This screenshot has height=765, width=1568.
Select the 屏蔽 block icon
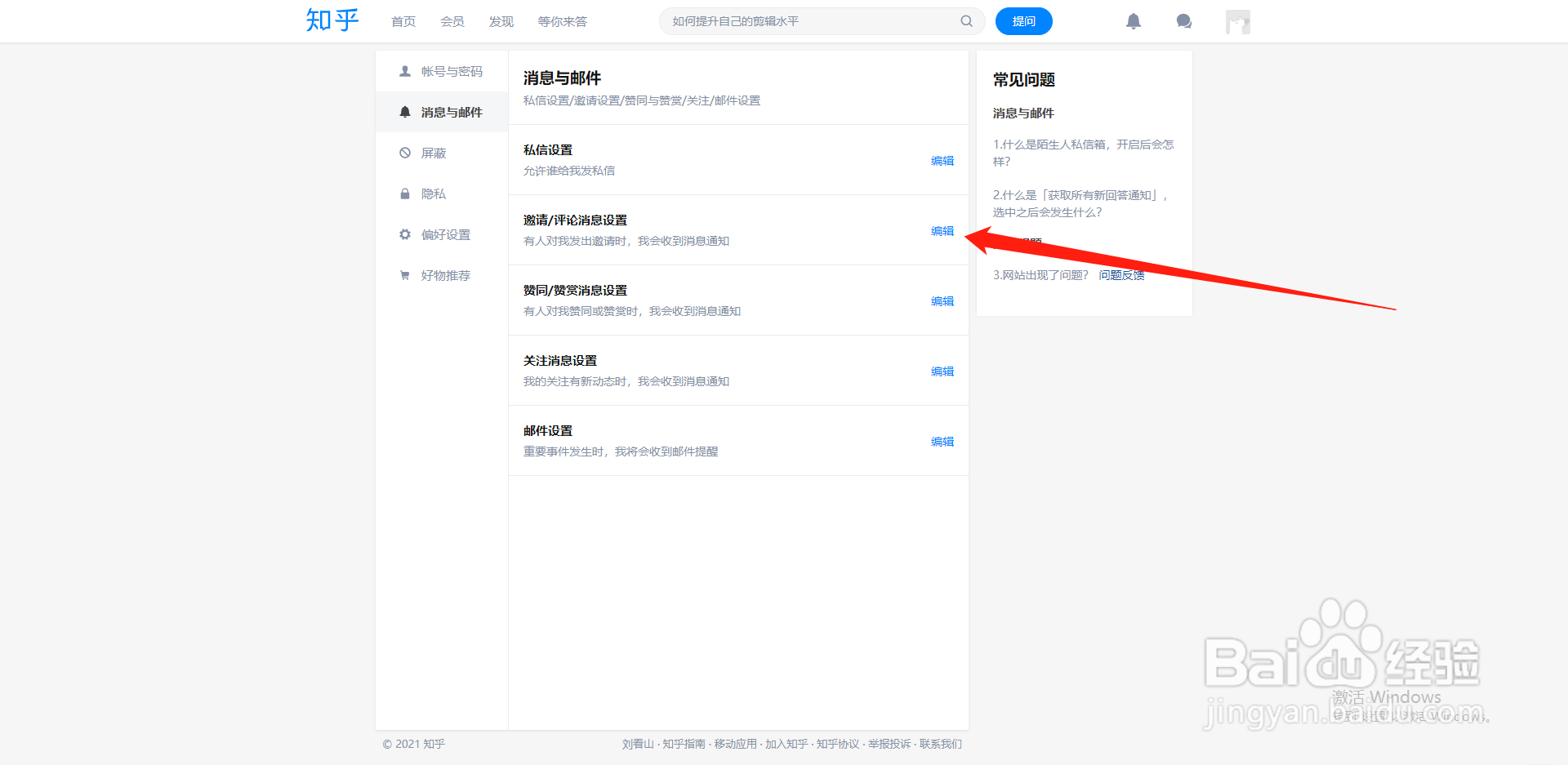coord(404,153)
